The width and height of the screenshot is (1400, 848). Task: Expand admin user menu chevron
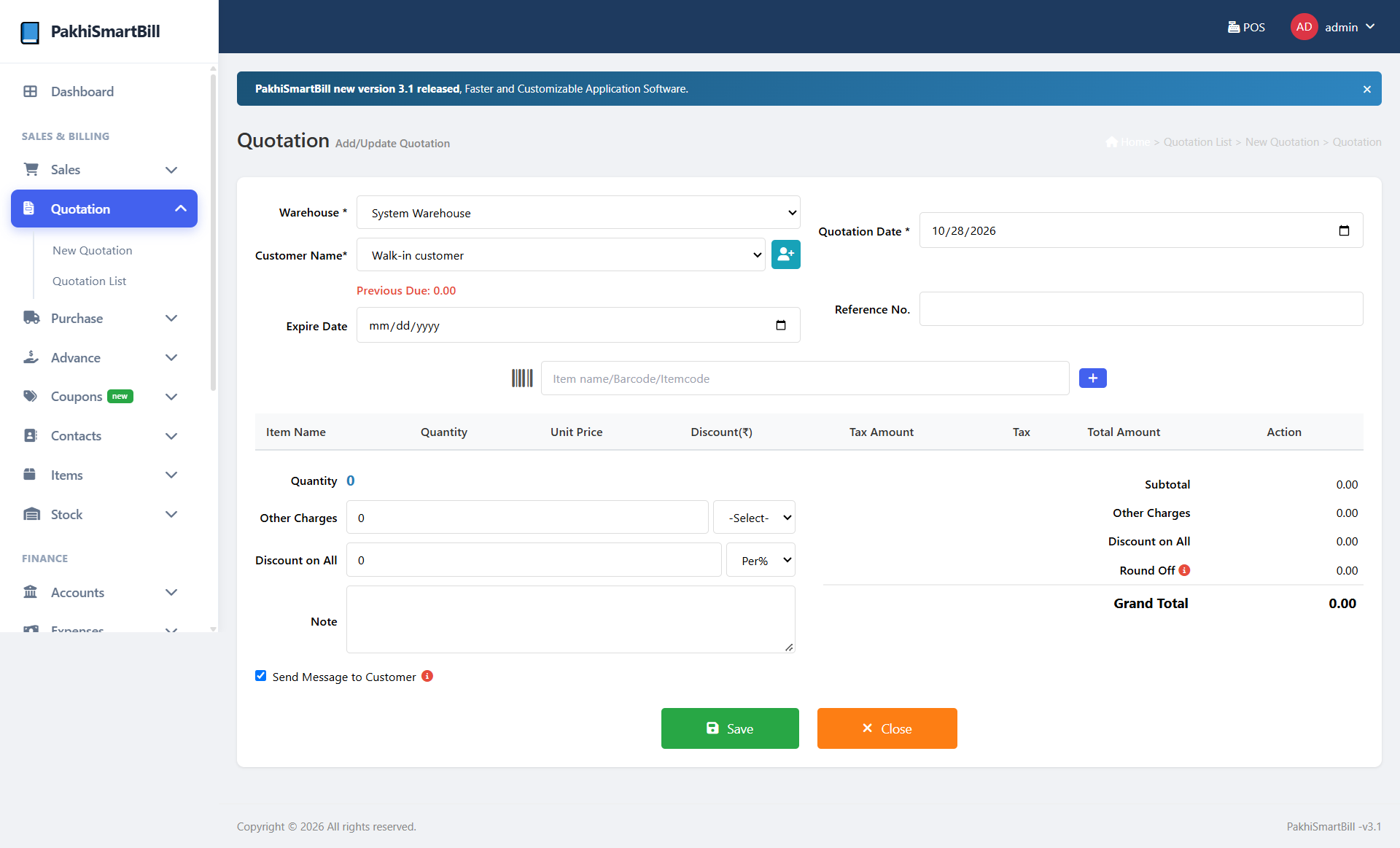pyautogui.click(x=1371, y=27)
